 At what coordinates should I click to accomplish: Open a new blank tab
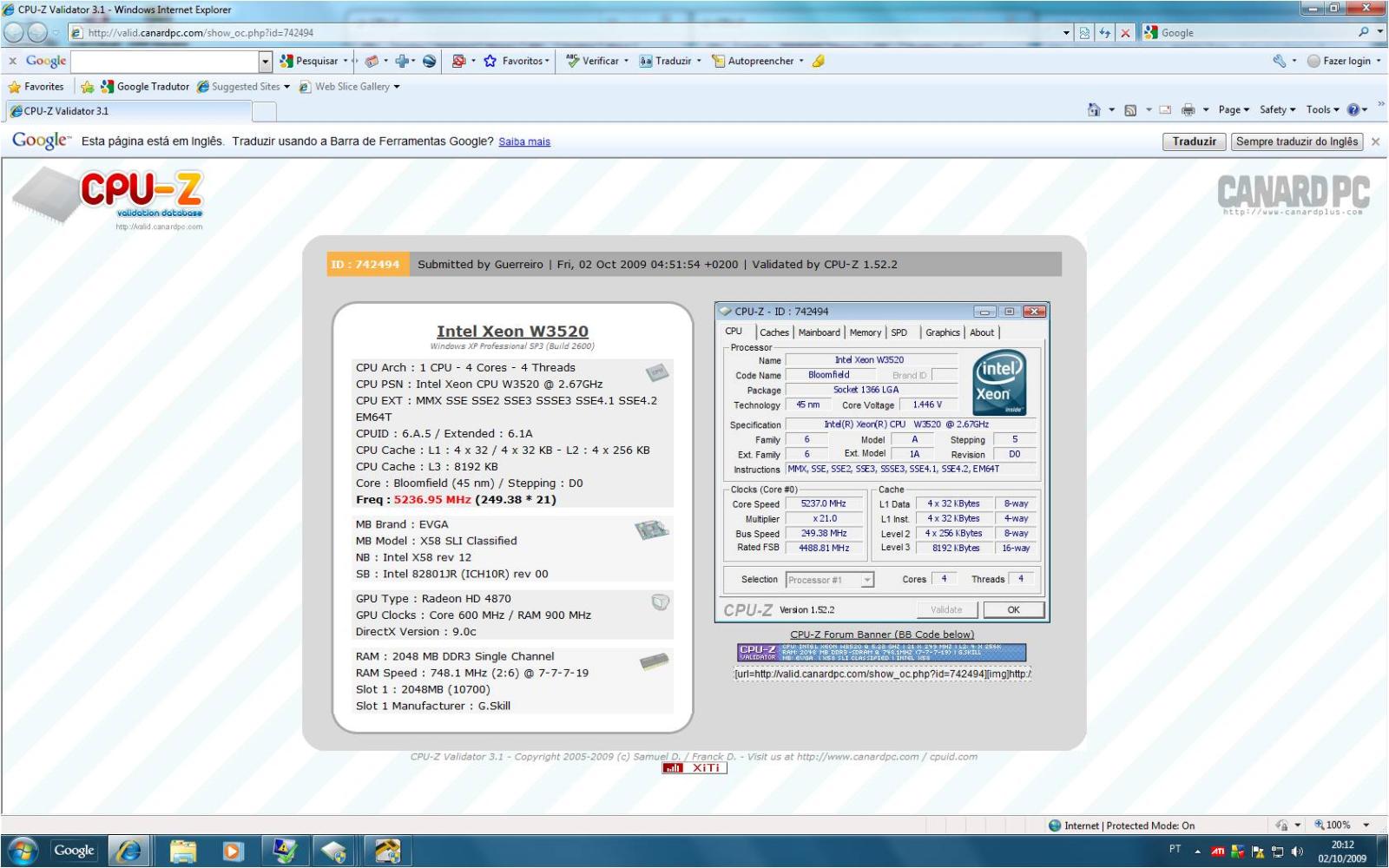coord(265,111)
